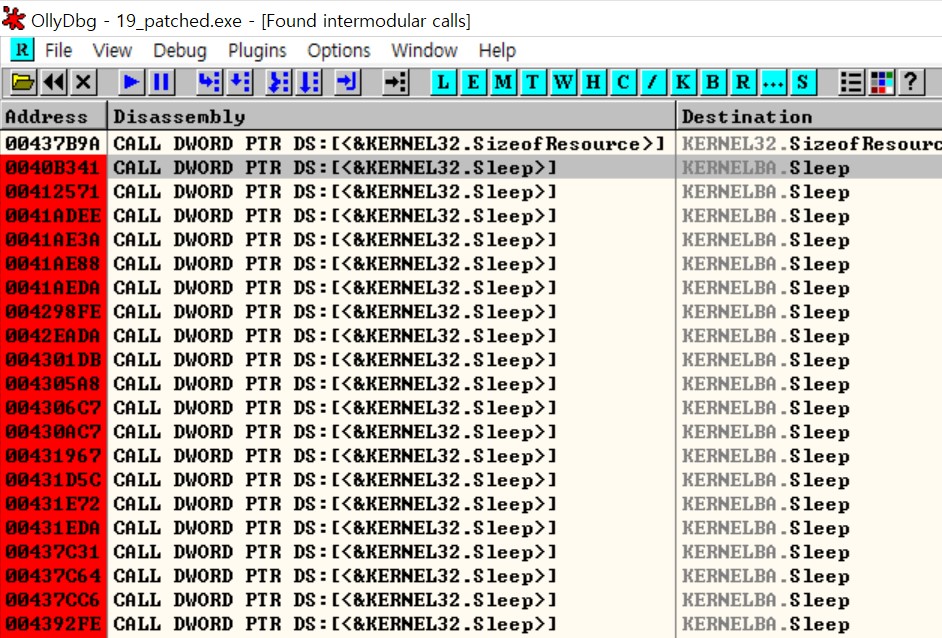Click the Step into toolbar icon
The height and width of the screenshot is (638, 942).
[209, 82]
